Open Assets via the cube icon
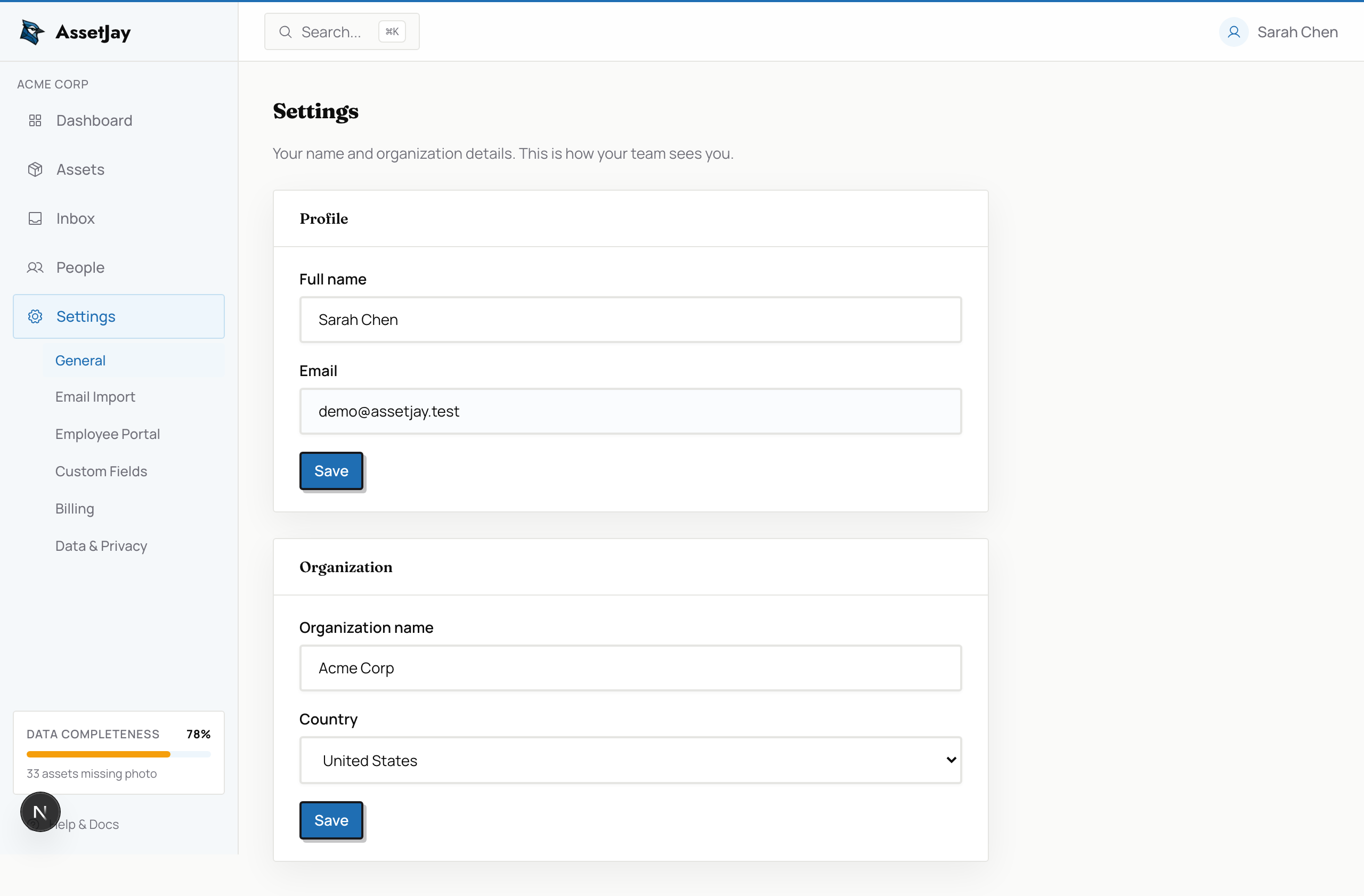The height and width of the screenshot is (896, 1364). point(35,169)
